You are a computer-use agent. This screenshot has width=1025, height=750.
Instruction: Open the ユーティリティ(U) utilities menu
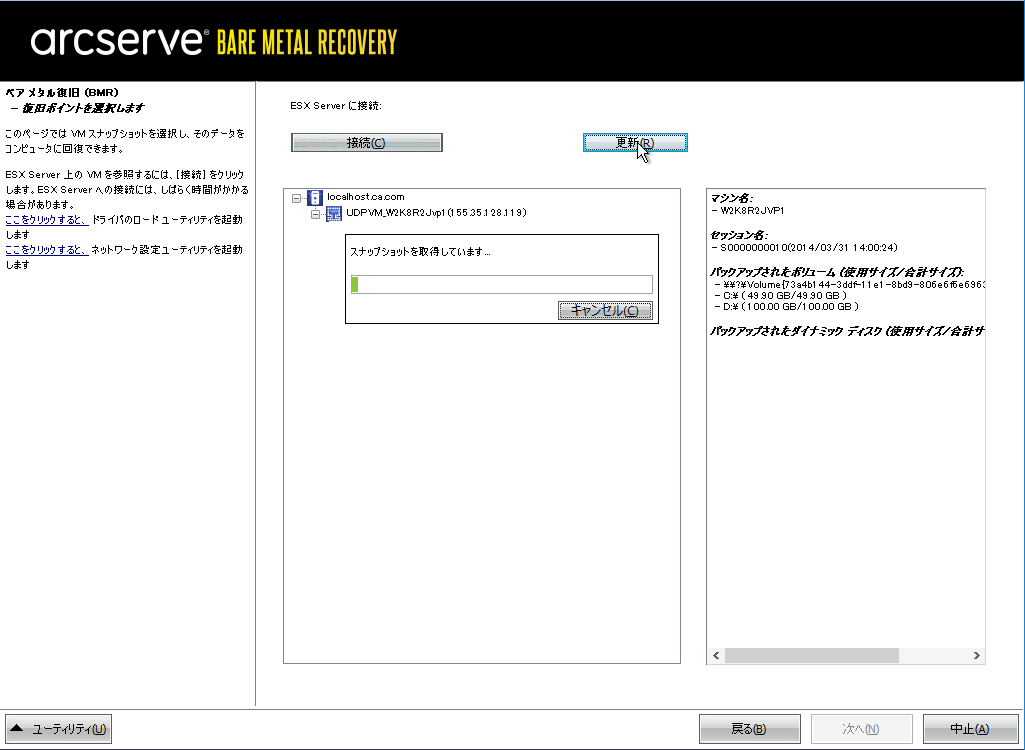(x=58, y=728)
